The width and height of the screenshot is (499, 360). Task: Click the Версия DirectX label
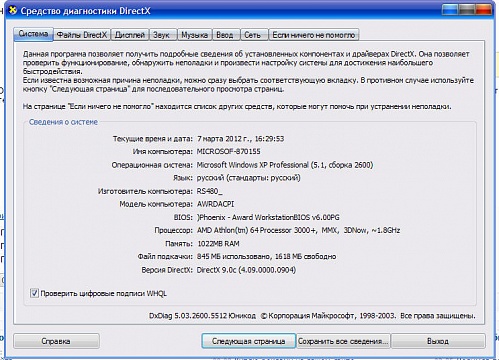coord(167,270)
